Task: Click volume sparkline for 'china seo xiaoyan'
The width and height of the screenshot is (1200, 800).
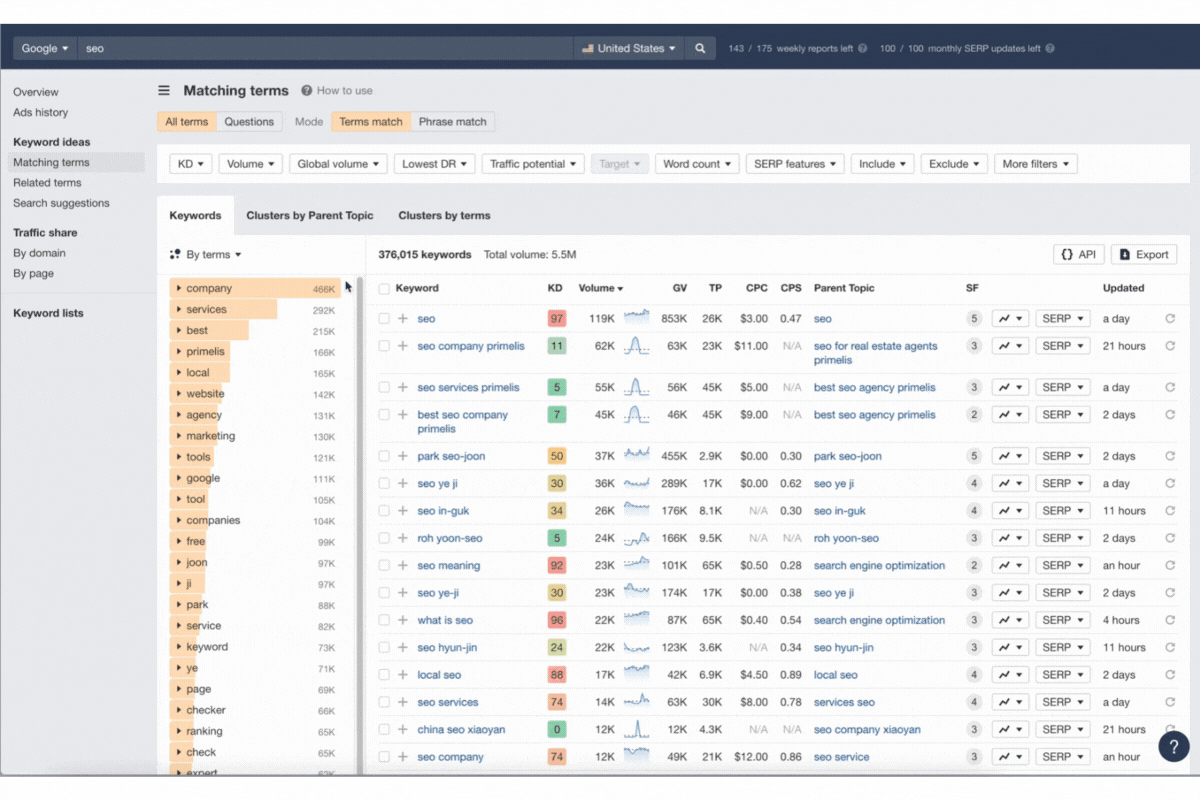Action: click(637, 729)
